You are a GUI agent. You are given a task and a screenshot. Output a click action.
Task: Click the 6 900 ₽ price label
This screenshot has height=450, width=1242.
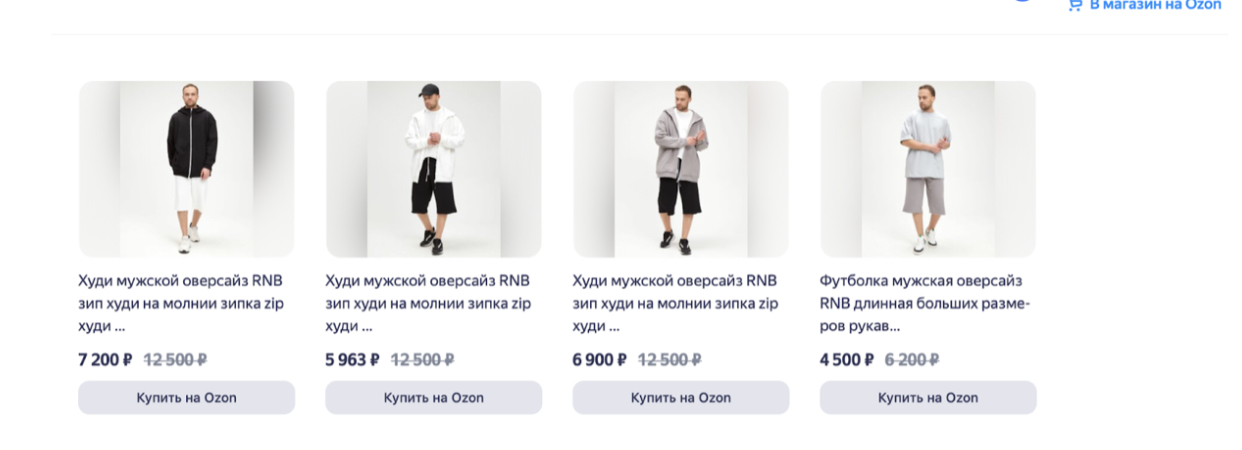pyautogui.click(x=599, y=360)
